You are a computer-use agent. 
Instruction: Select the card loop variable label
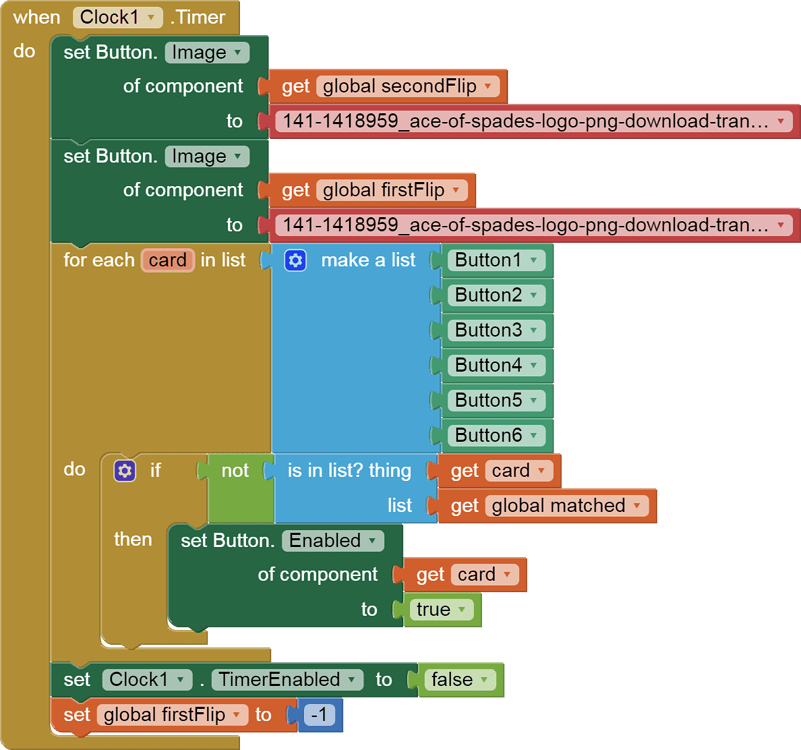167,260
